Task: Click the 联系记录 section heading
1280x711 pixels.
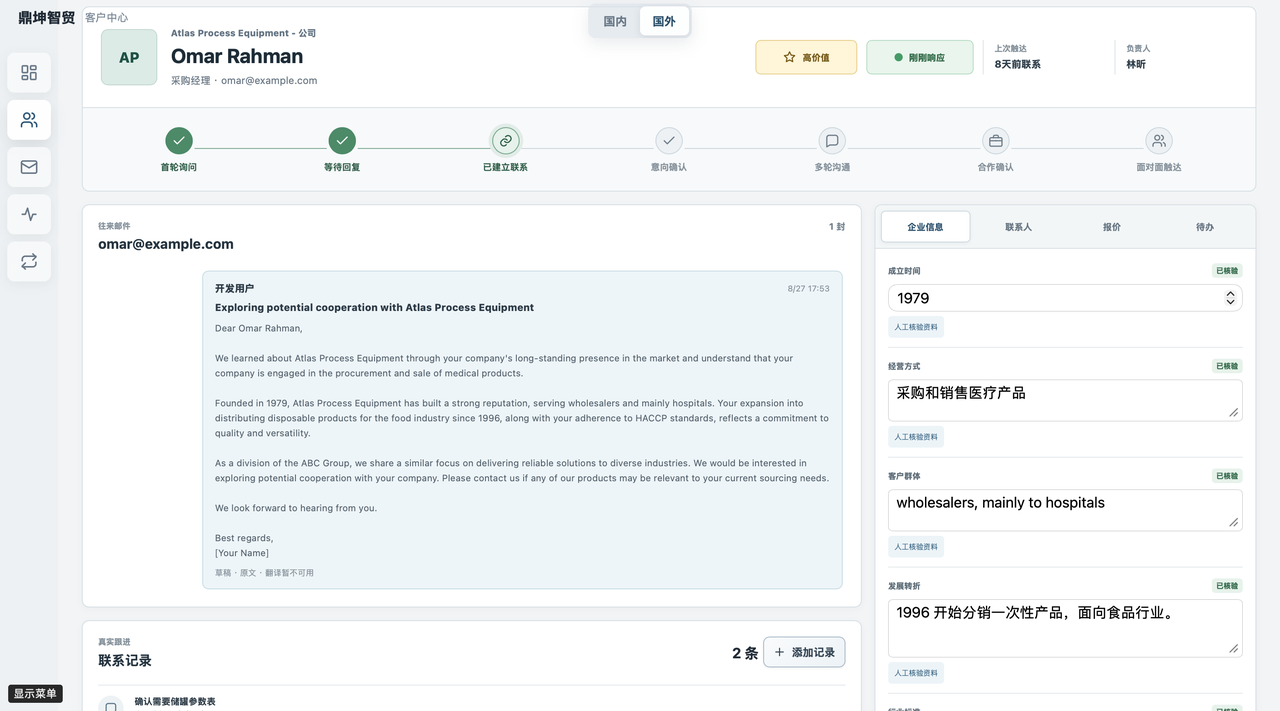Action: (125, 660)
